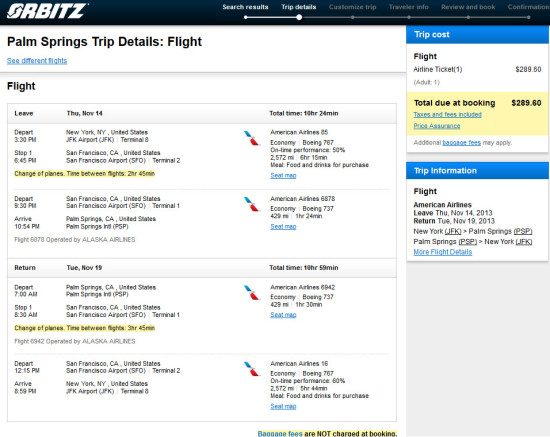
Task: Click American Airlines logo for flight 6942
Action: coord(251,293)
